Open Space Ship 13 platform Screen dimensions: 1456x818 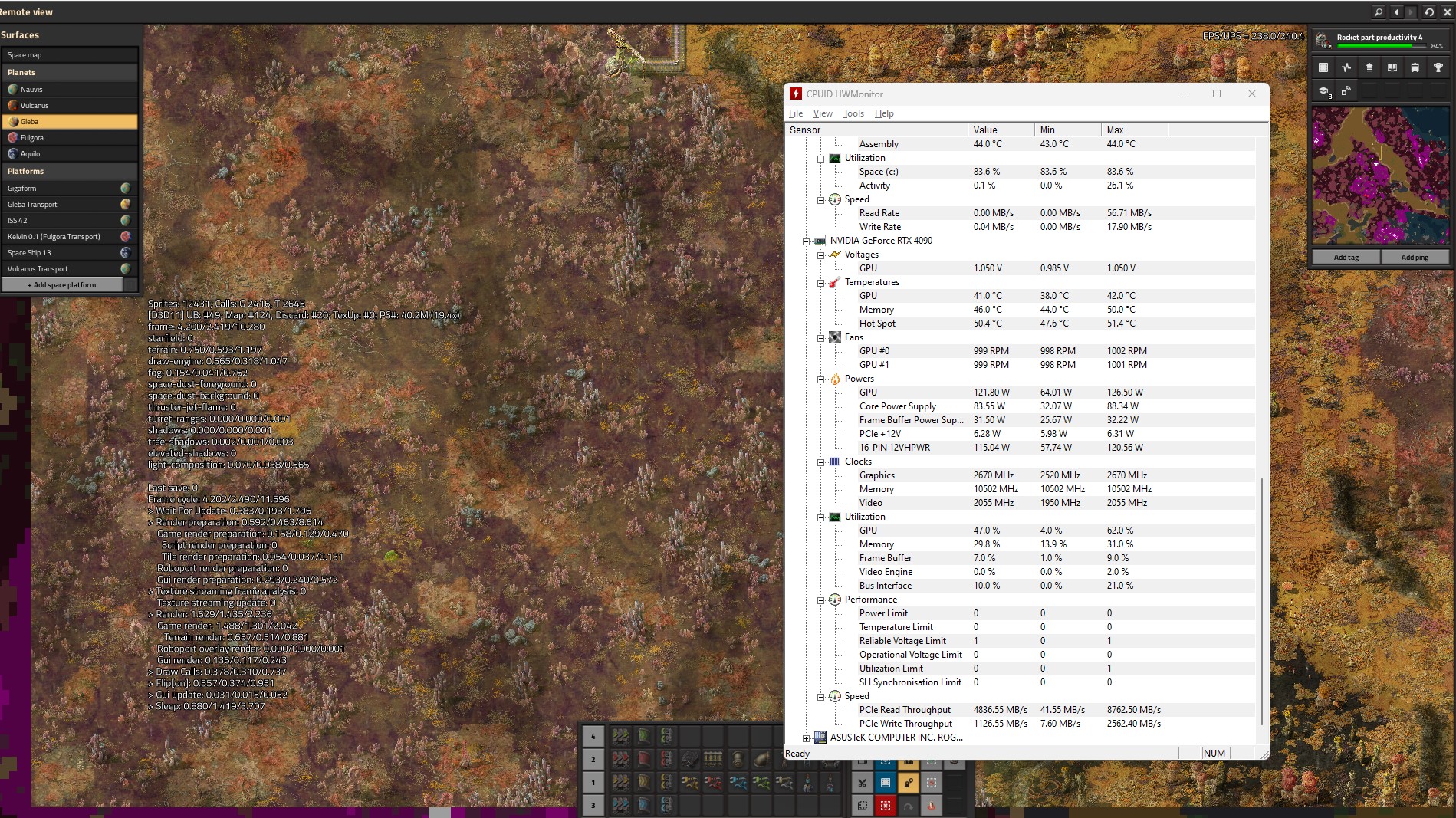70,252
